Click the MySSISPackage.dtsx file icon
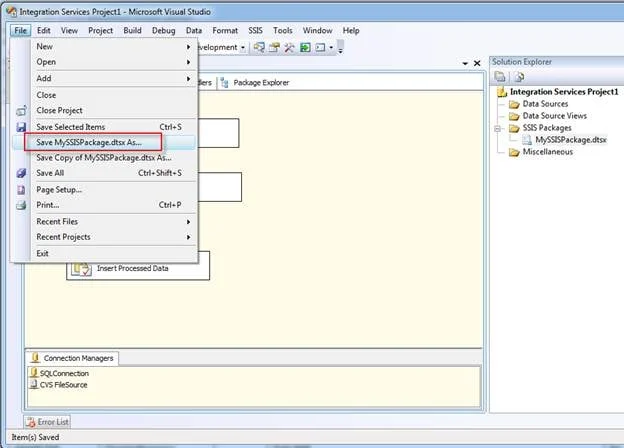Screen dimensions: 624x448 point(527,140)
